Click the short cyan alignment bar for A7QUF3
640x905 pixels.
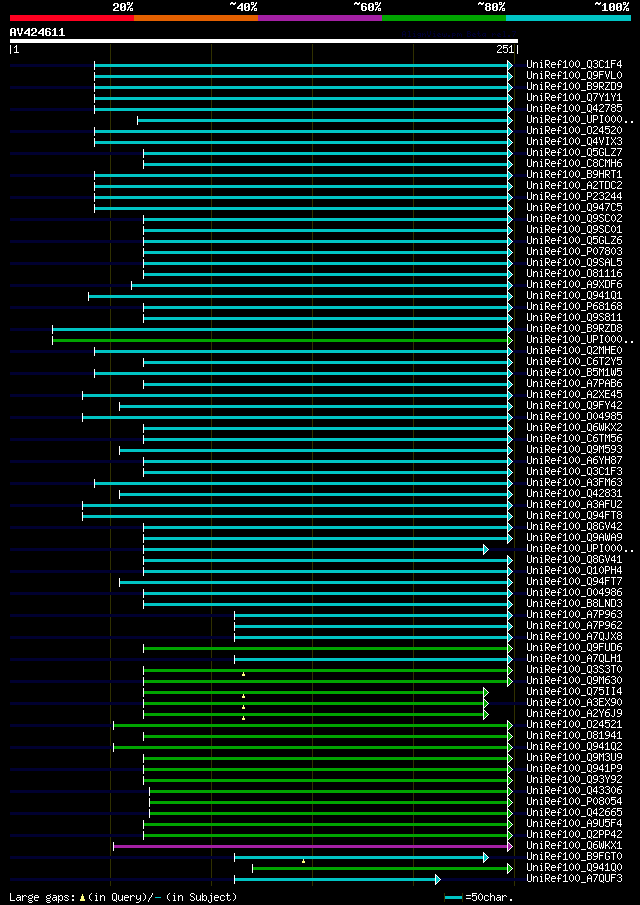(x=335, y=879)
